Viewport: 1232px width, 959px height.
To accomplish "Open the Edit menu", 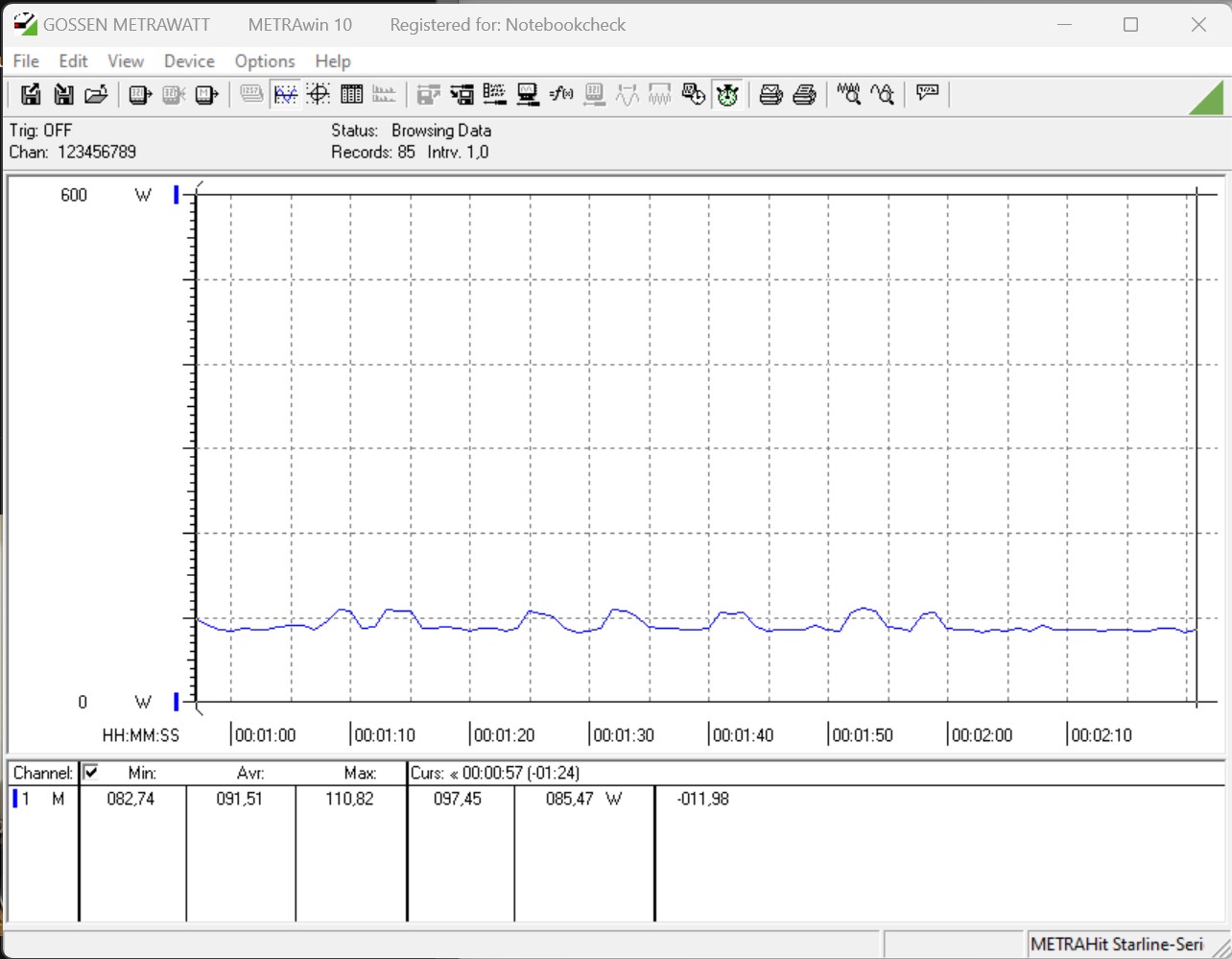I will pos(73,60).
